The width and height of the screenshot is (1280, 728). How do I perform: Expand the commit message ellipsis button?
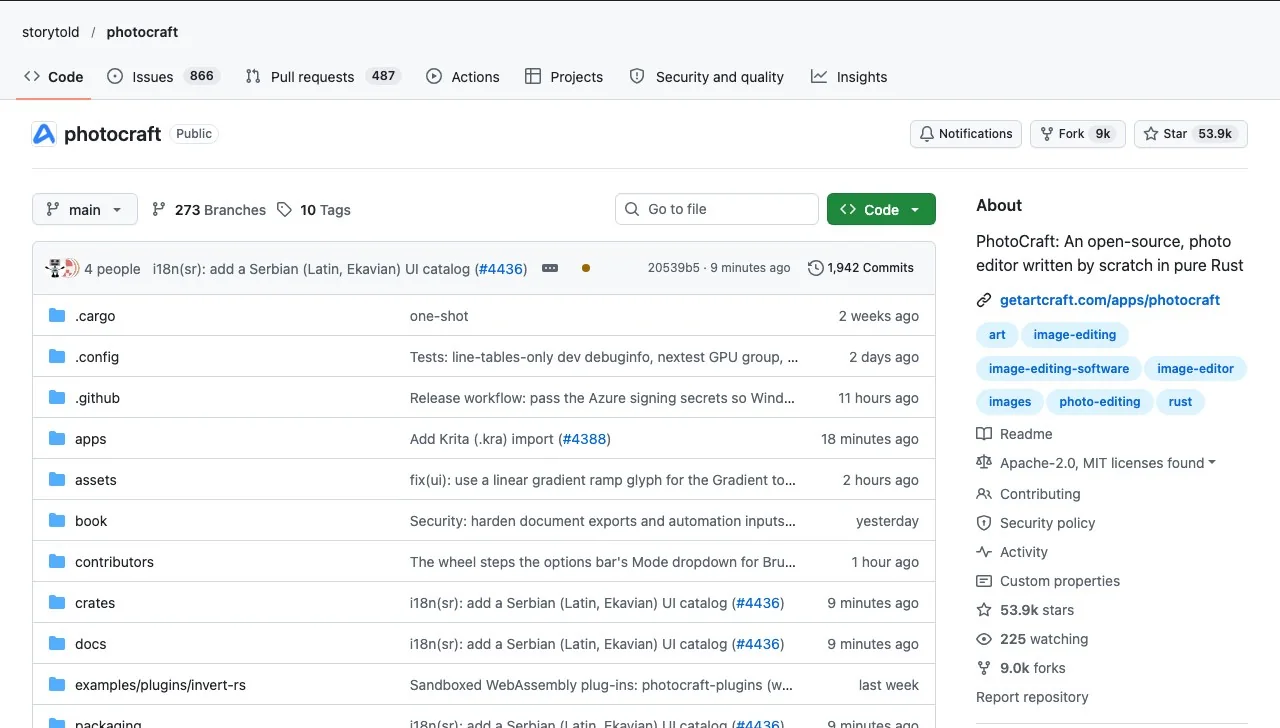click(x=549, y=268)
